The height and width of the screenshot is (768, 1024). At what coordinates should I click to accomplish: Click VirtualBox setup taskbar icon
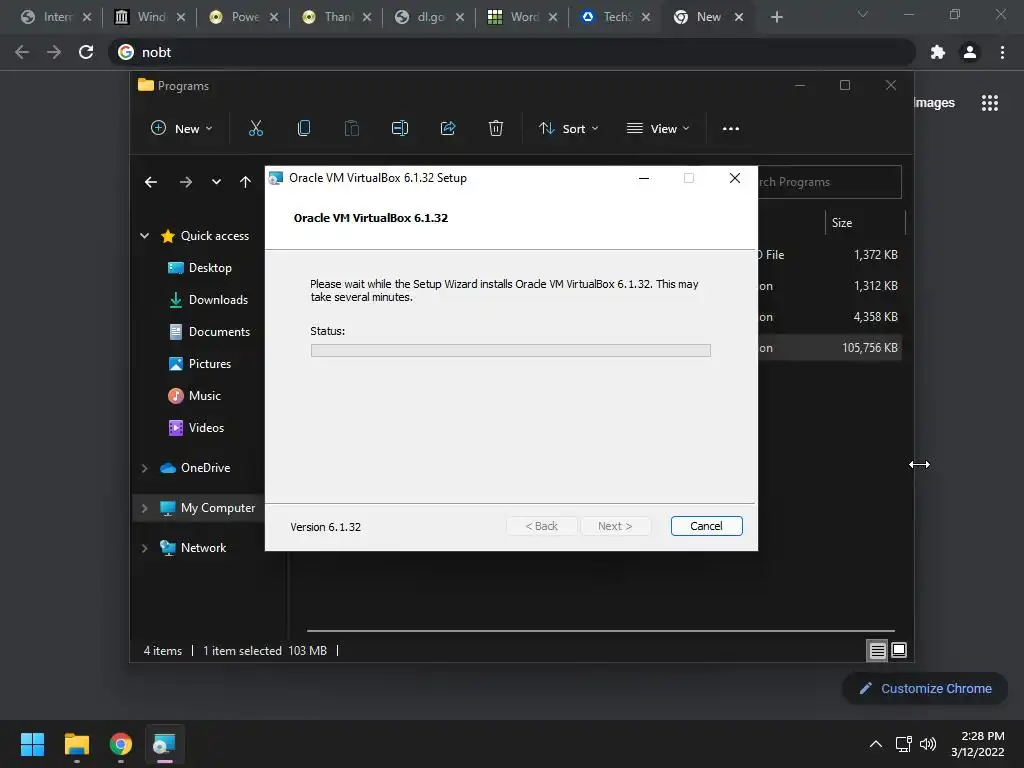point(164,744)
